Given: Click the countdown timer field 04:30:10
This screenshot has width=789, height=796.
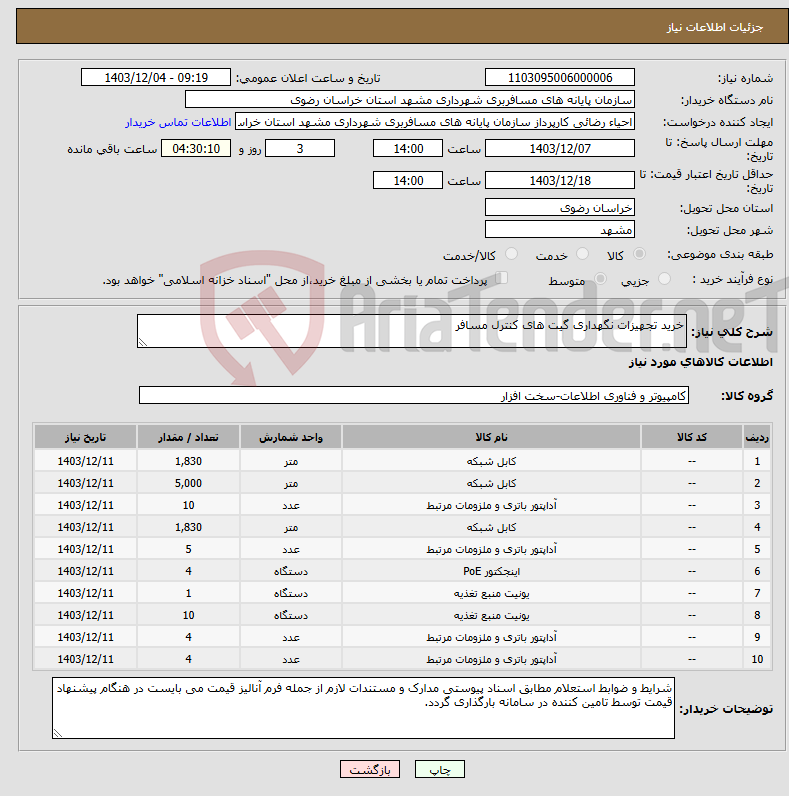Looking at the screenshot, I should point(196,148).
